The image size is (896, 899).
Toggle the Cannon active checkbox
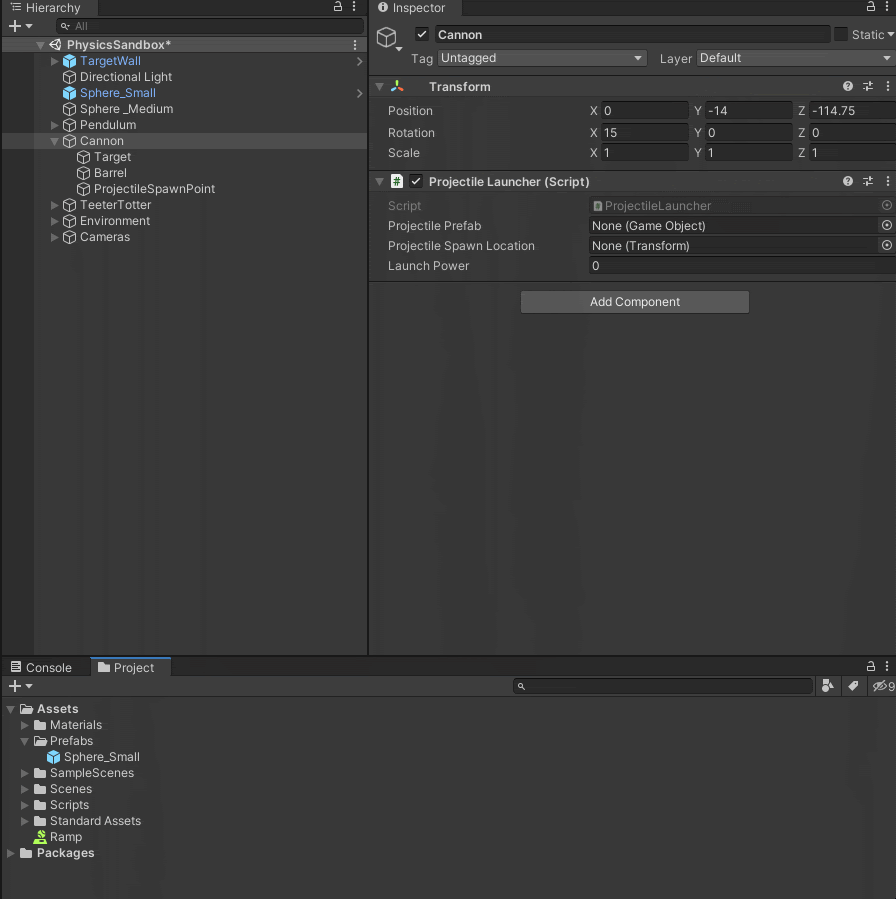pyautogui.click(x=422, y=35)
